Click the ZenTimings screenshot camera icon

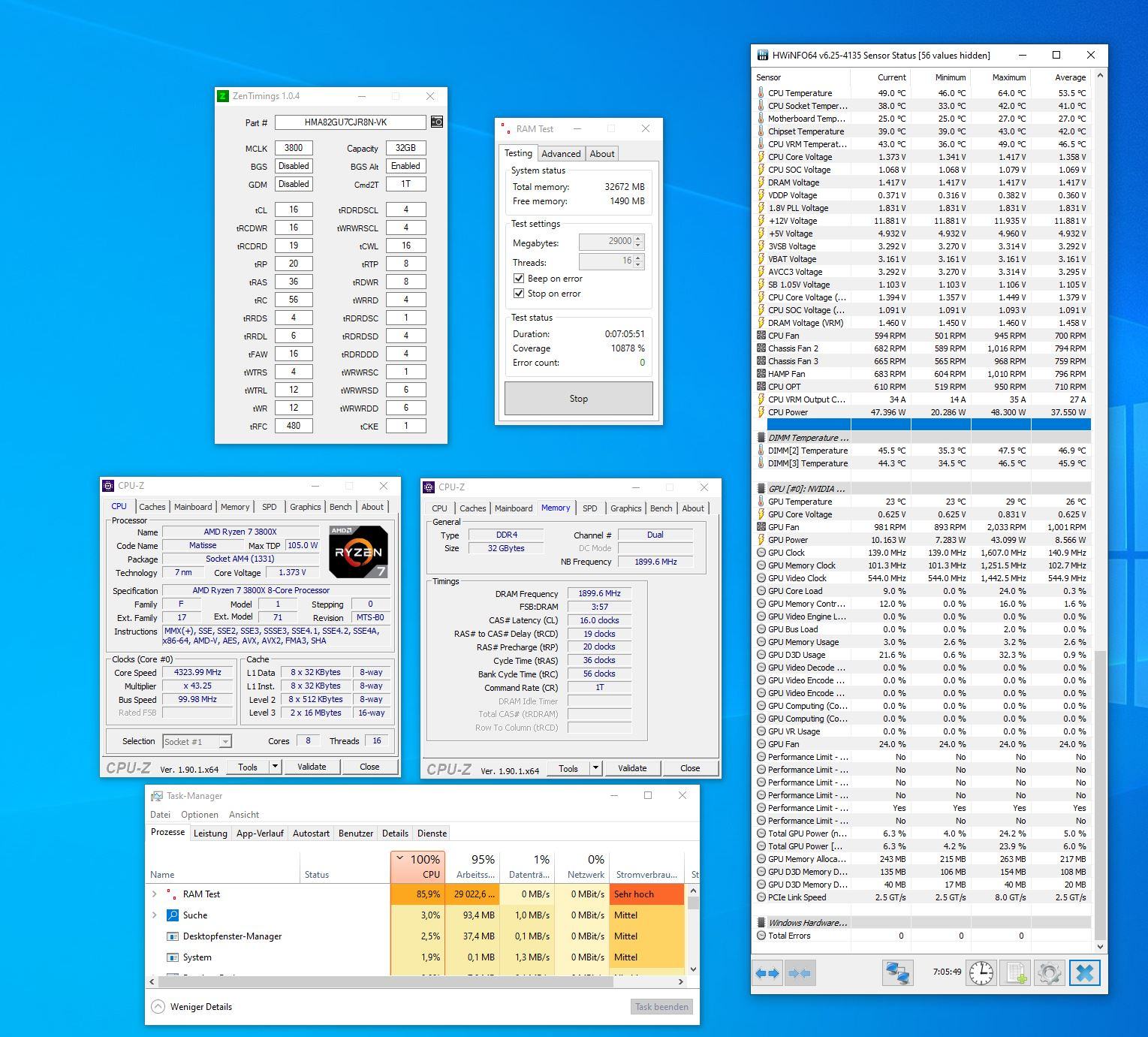click(437, 122)
